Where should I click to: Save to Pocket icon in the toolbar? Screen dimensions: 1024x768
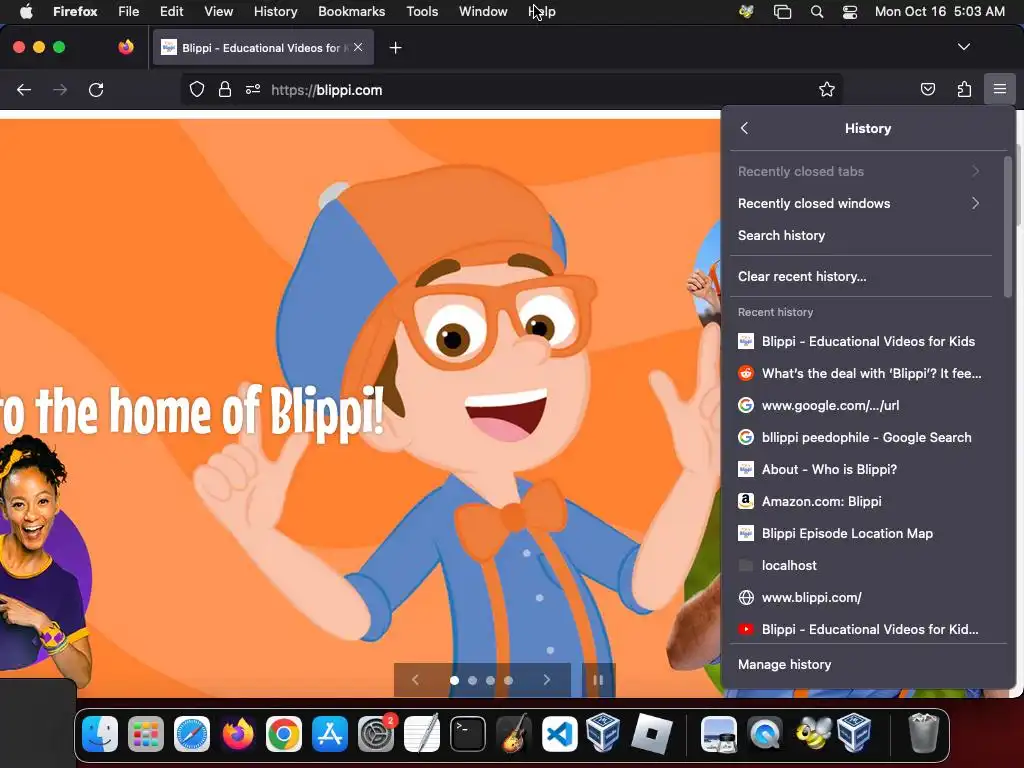927,89
